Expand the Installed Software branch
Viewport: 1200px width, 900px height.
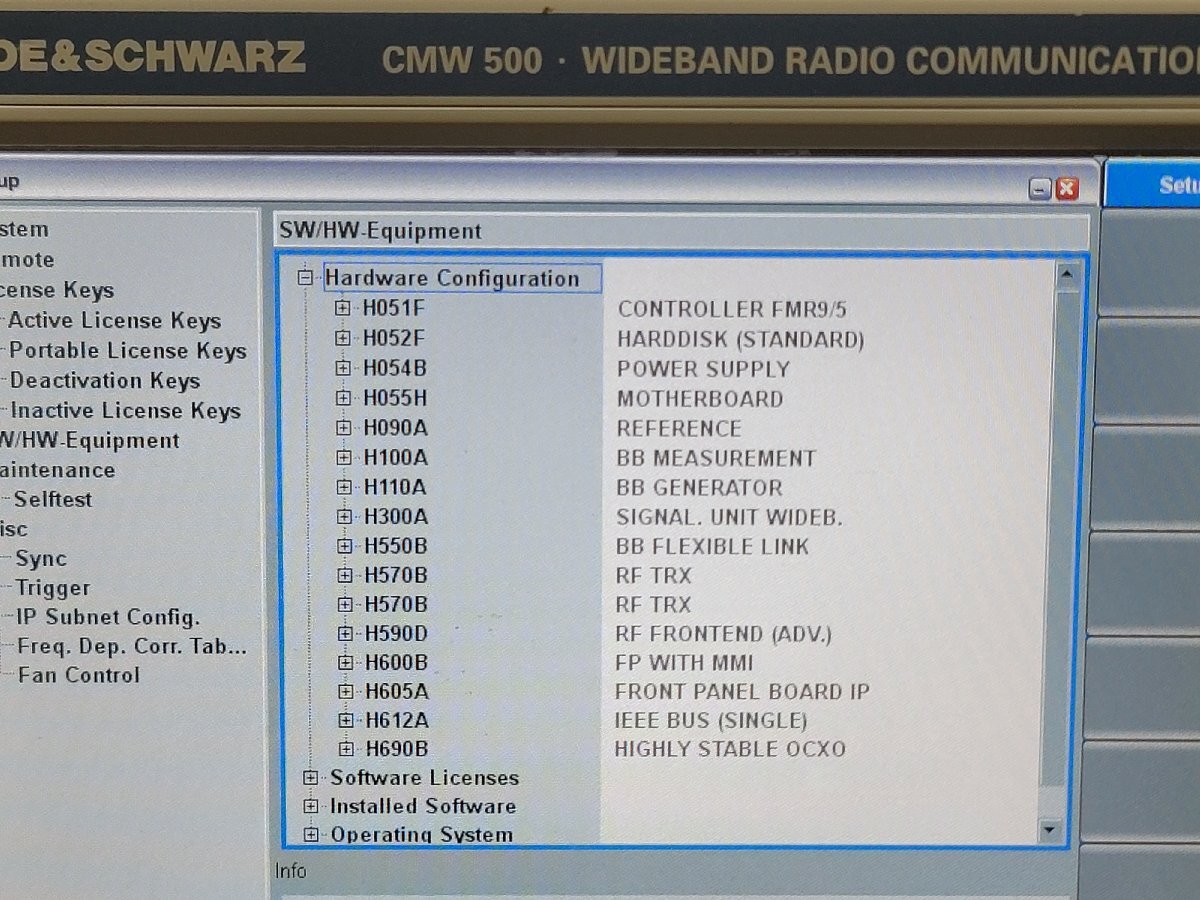pyautogui.click(x=310, y=806)
